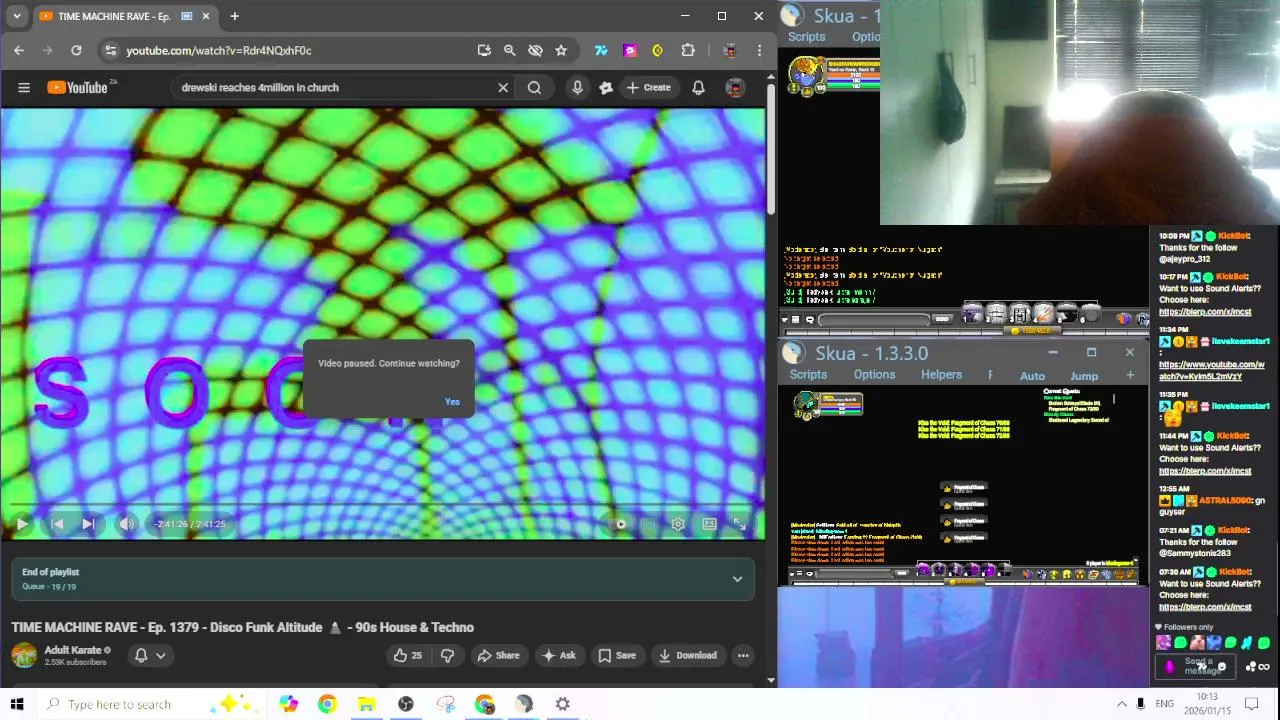Open the tab search dropdown arrow

pyautogui.click(x=16, y=16)
